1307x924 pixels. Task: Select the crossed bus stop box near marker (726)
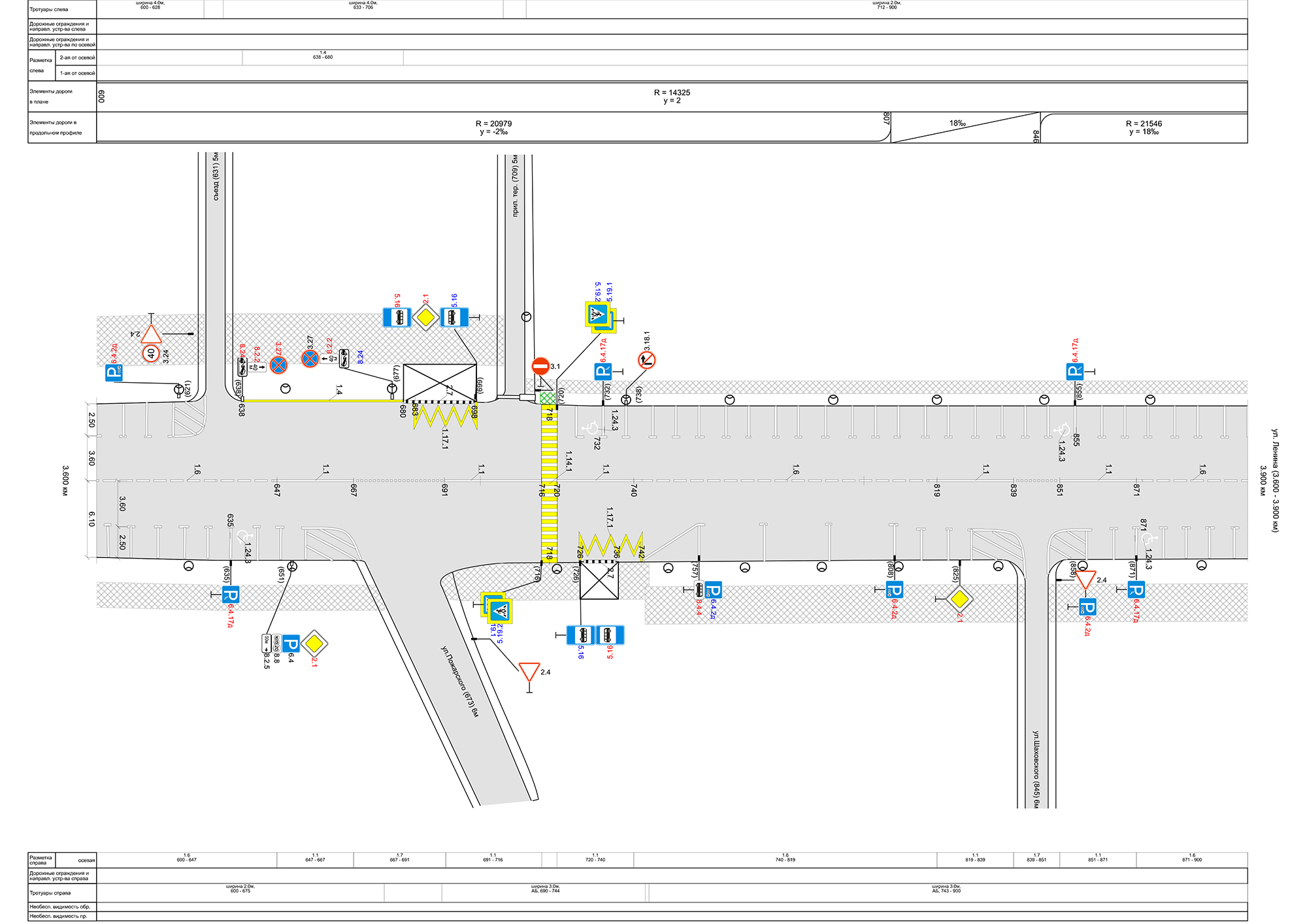pyautogui.click(x=599, y=580)
